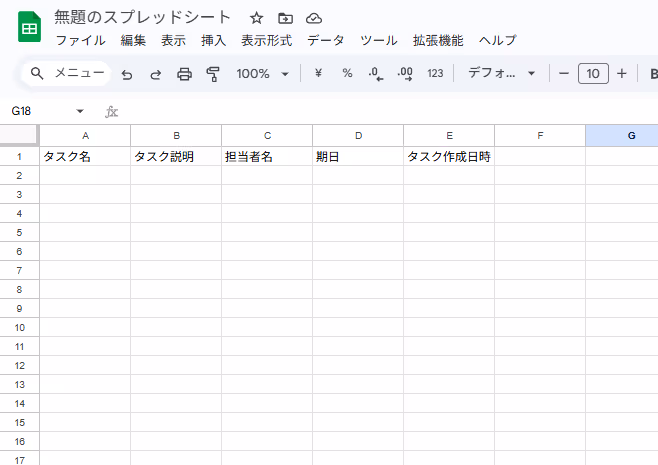Screen dimensions: 658x465
Task: Open the ヘルプ menu
Action: coord(498,41)
